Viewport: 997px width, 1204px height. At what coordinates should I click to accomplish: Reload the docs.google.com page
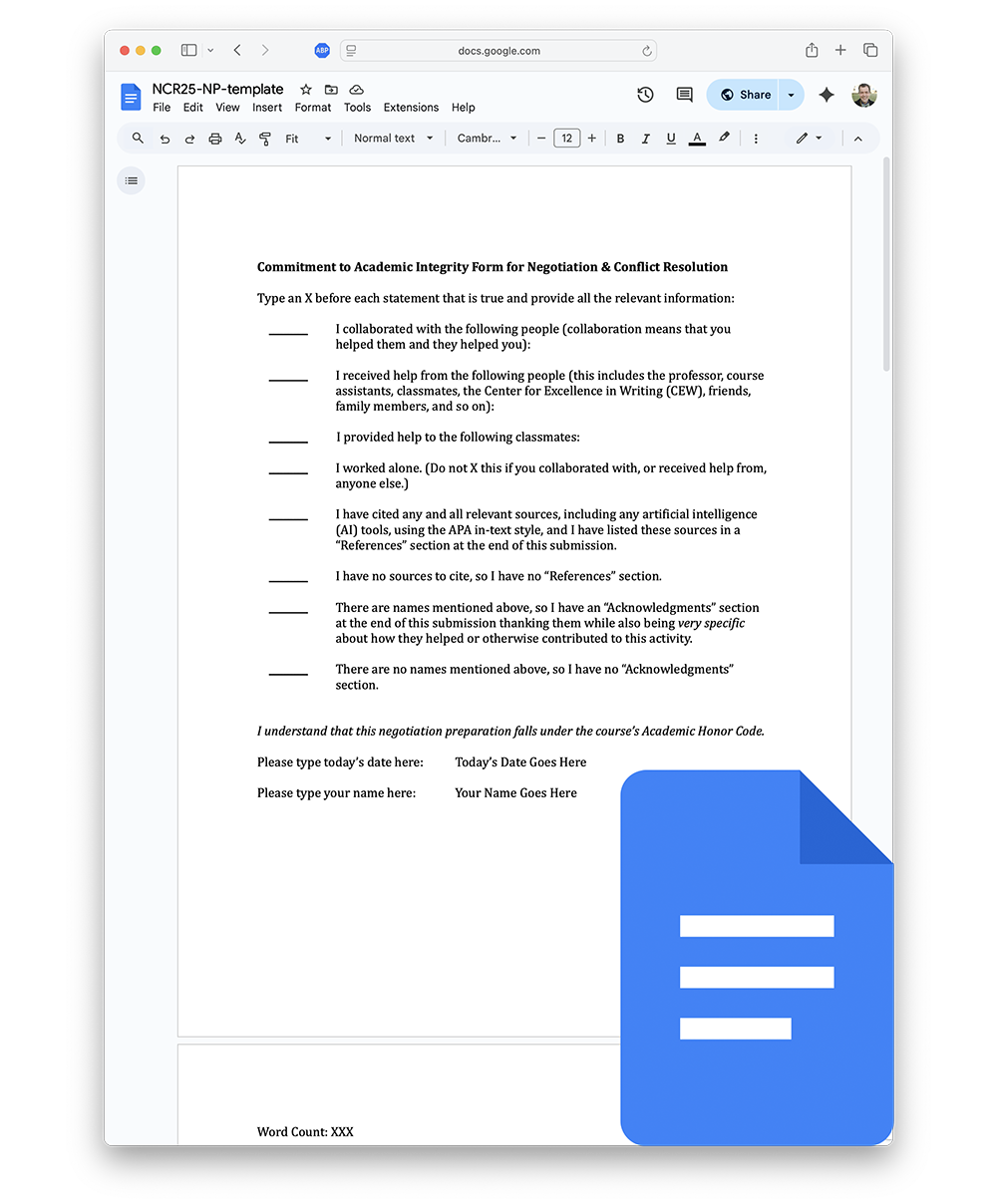click(x=647, y=51)
